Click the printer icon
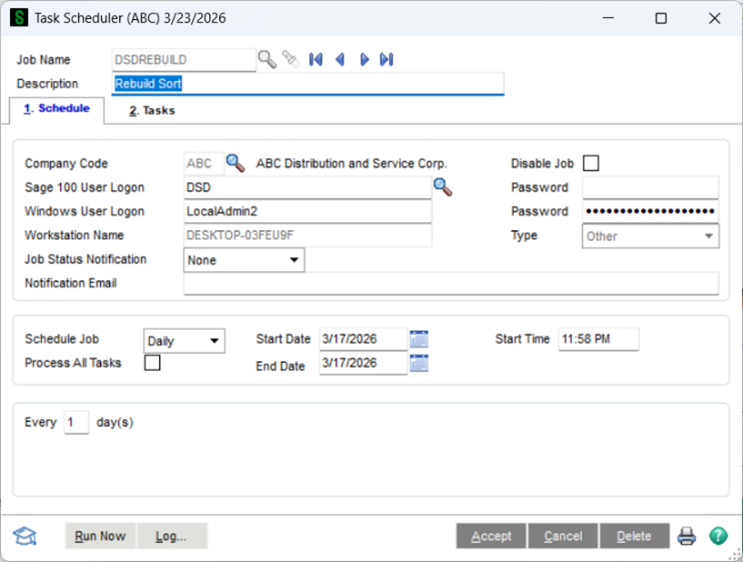 coord(687,536)
